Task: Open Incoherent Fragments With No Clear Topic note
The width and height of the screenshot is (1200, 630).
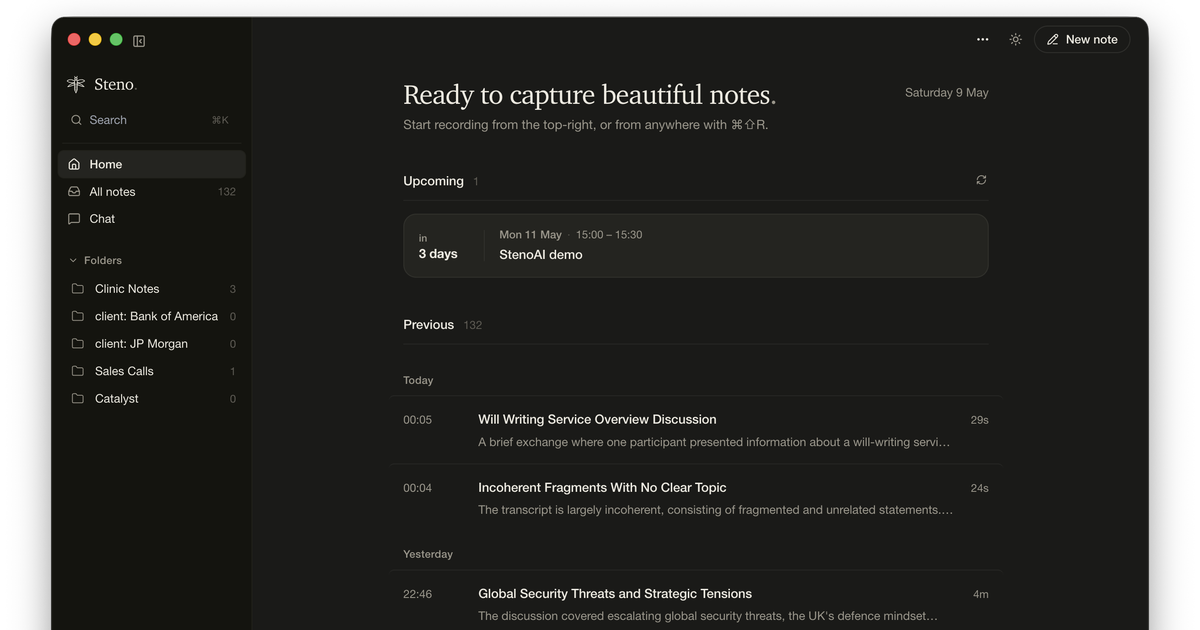Action: (x=696, y=498)
